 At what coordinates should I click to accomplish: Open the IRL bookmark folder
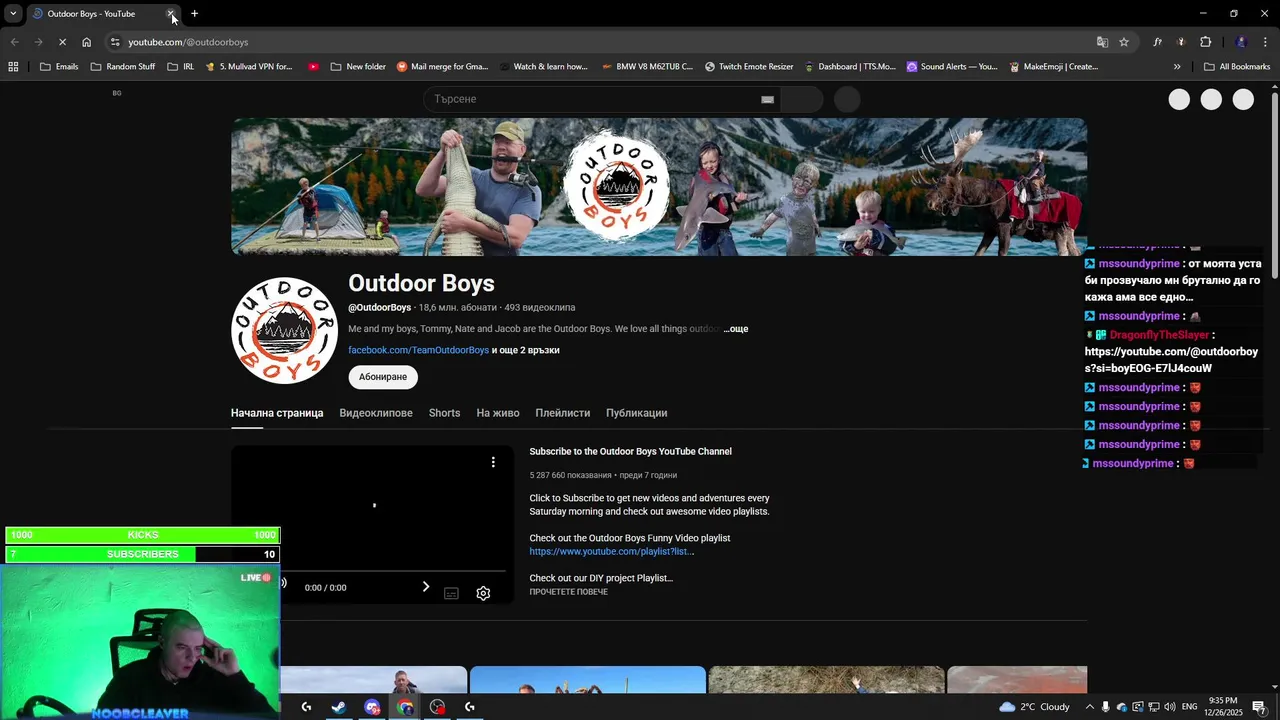click(180, 67)
